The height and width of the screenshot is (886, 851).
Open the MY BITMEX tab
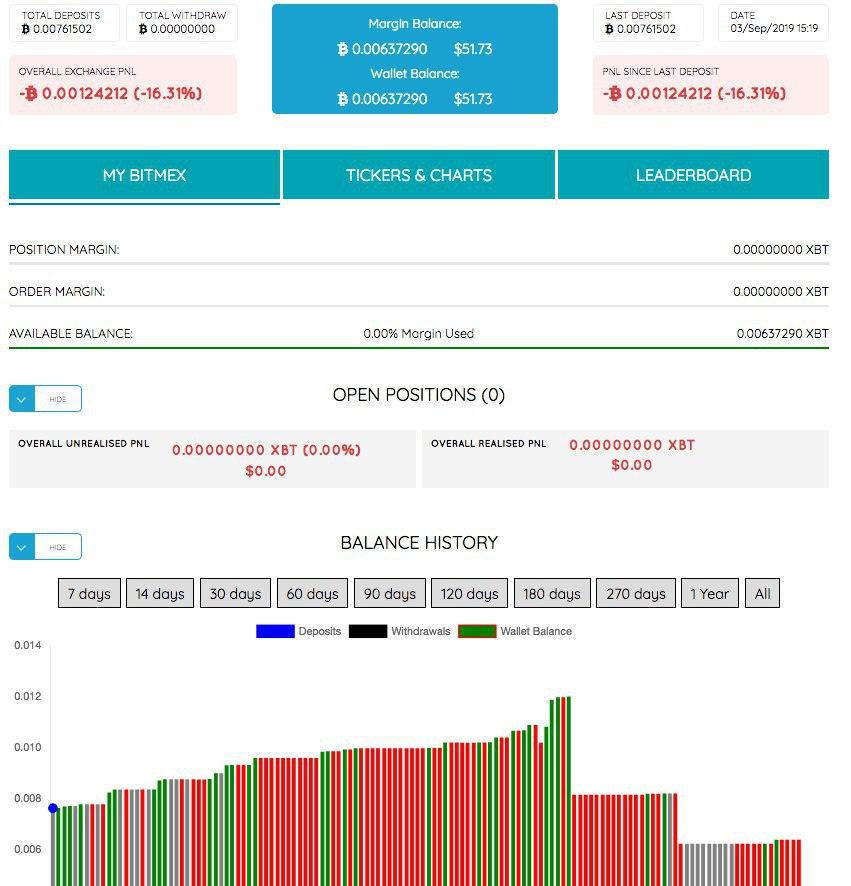tap(144, 175)
